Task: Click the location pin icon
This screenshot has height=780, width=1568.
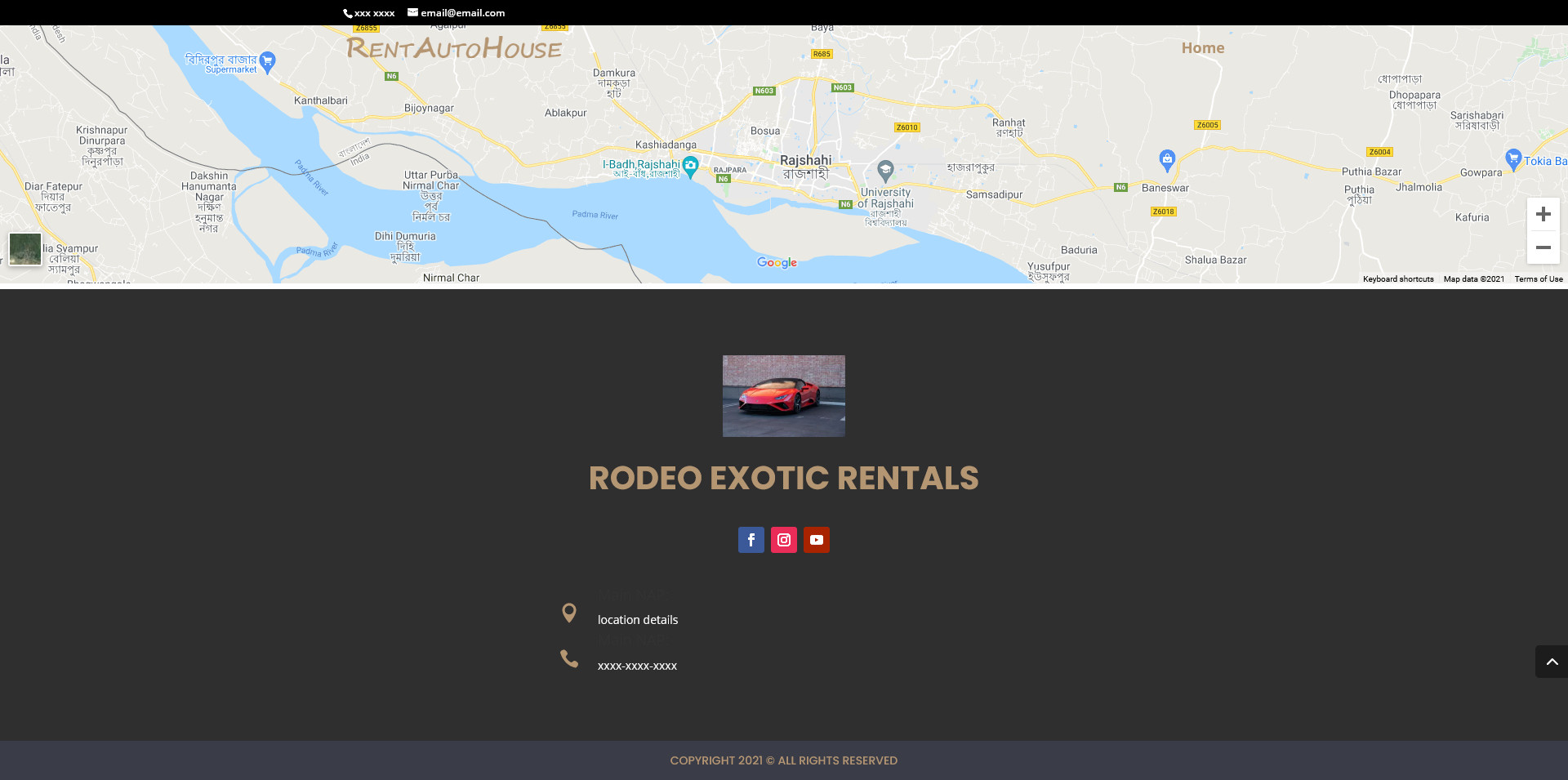Action: 569,613
